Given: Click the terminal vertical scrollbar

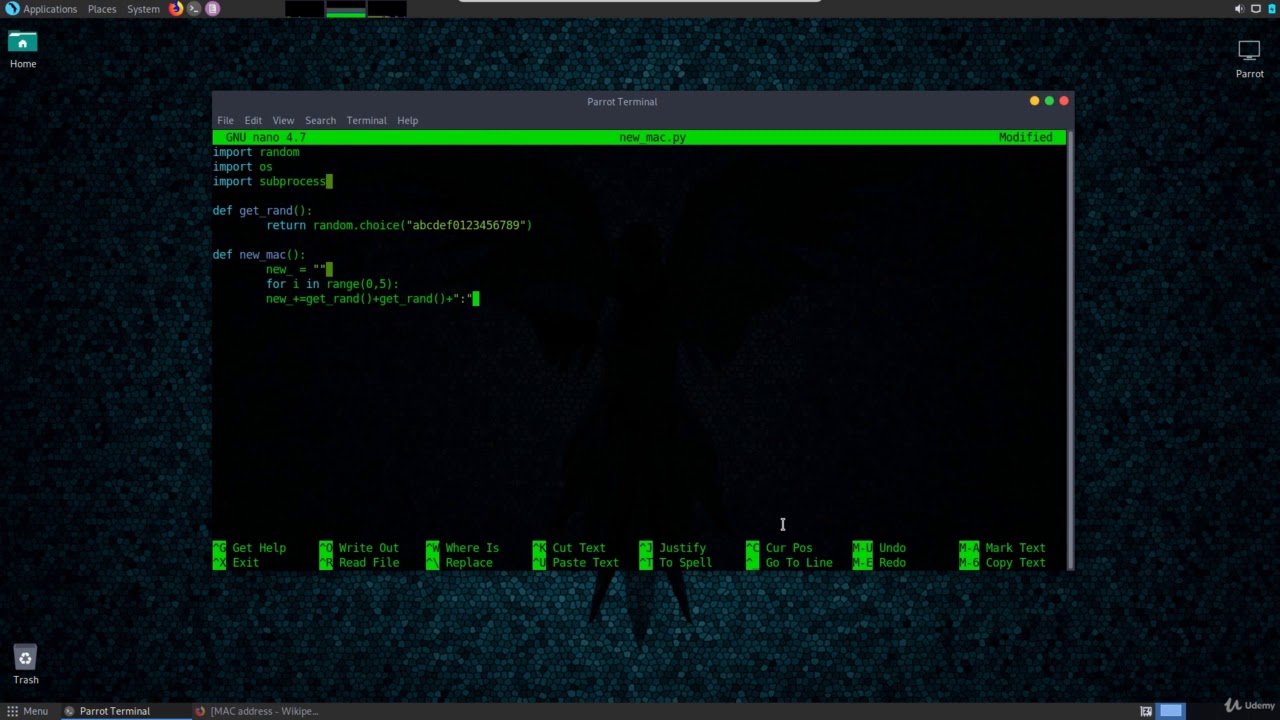Looking at the screenshot, I should click(1070, 350).
